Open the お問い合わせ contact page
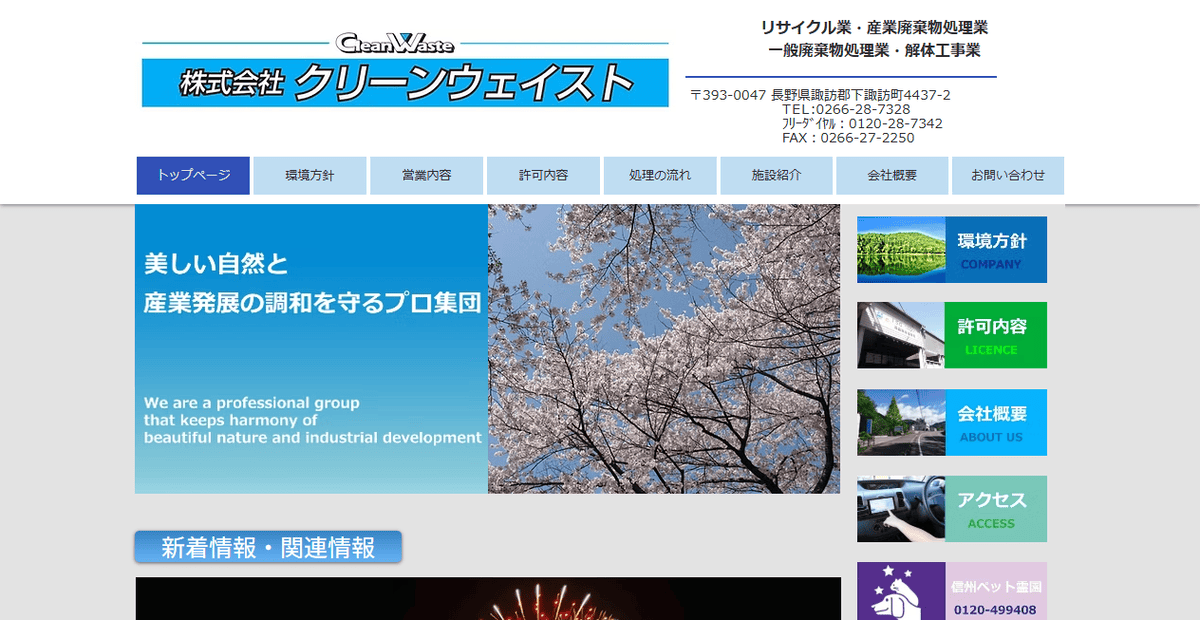 click(x=1007, y=175)
